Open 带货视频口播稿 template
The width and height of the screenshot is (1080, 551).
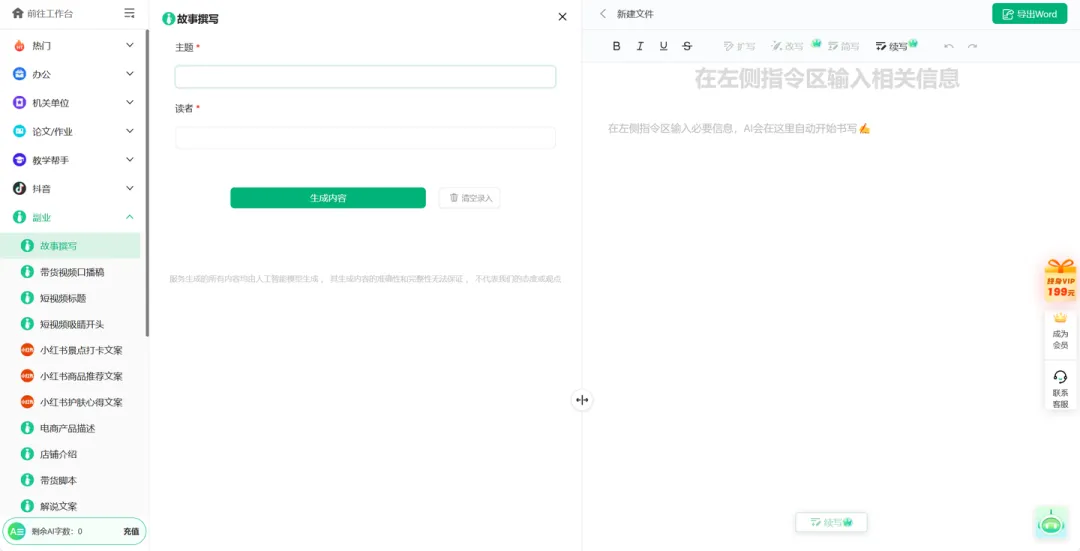point(70,272)
